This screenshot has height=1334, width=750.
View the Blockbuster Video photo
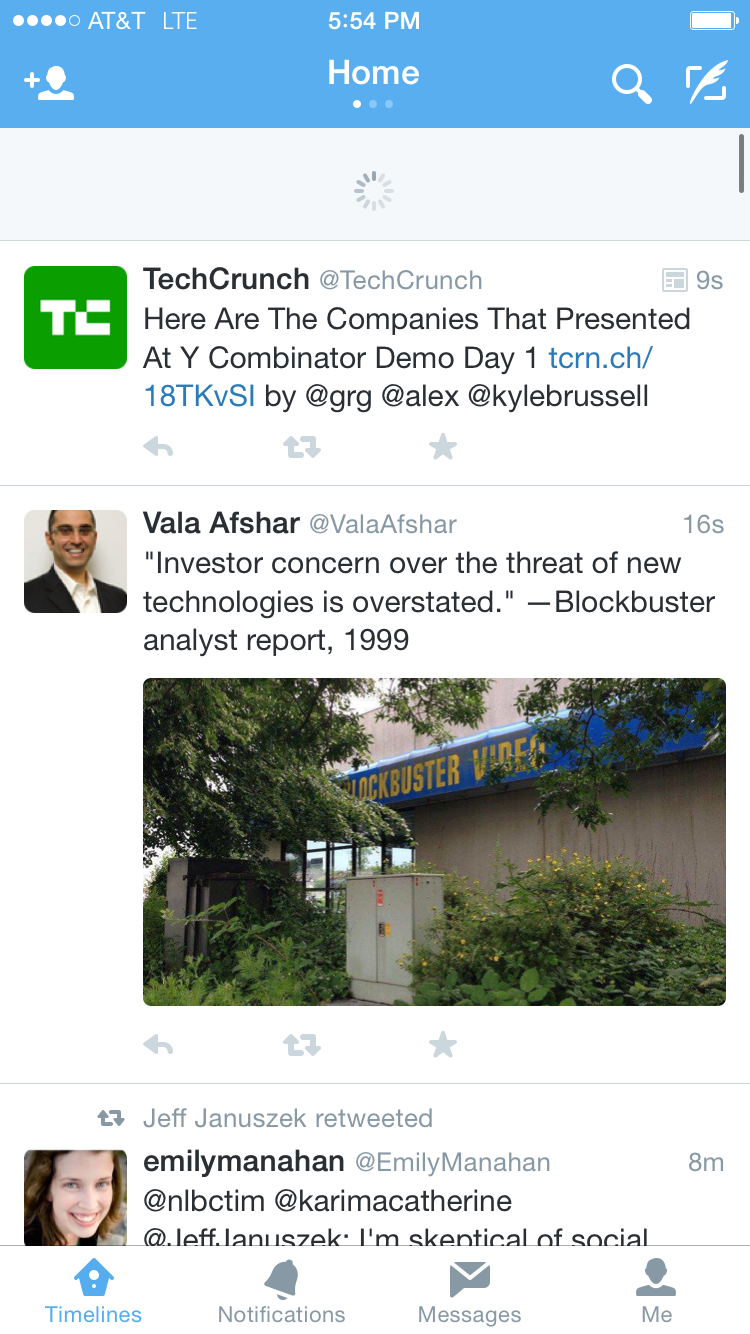[434, 841]
